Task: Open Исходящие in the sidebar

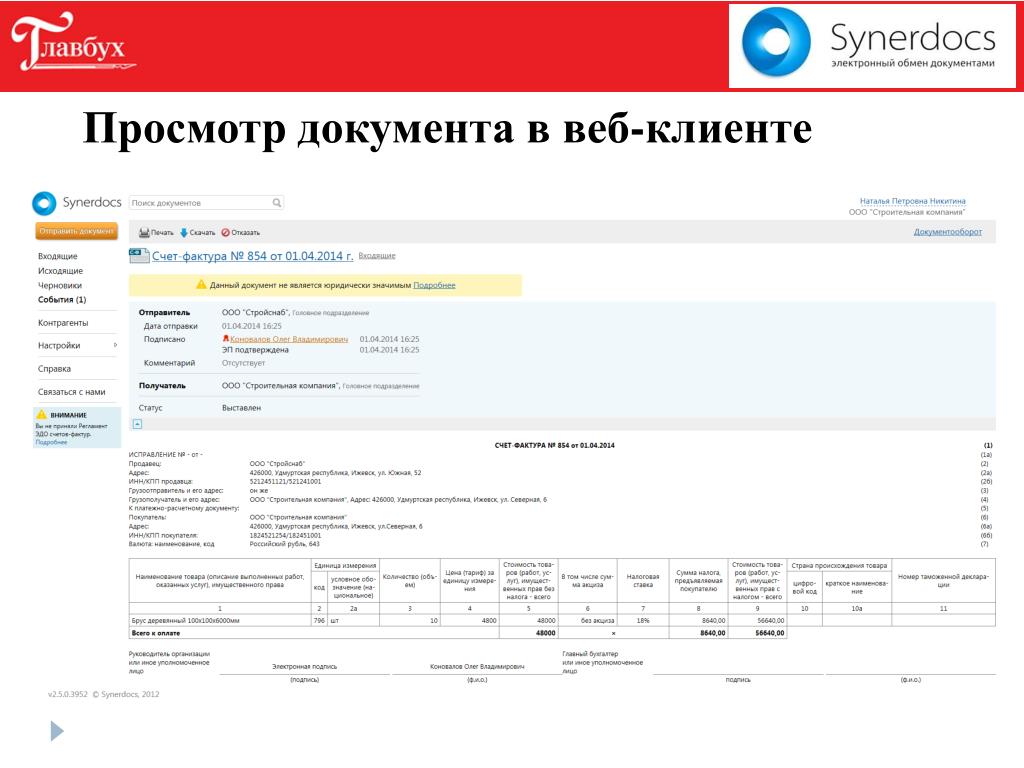Action: (x=60, y=270)
